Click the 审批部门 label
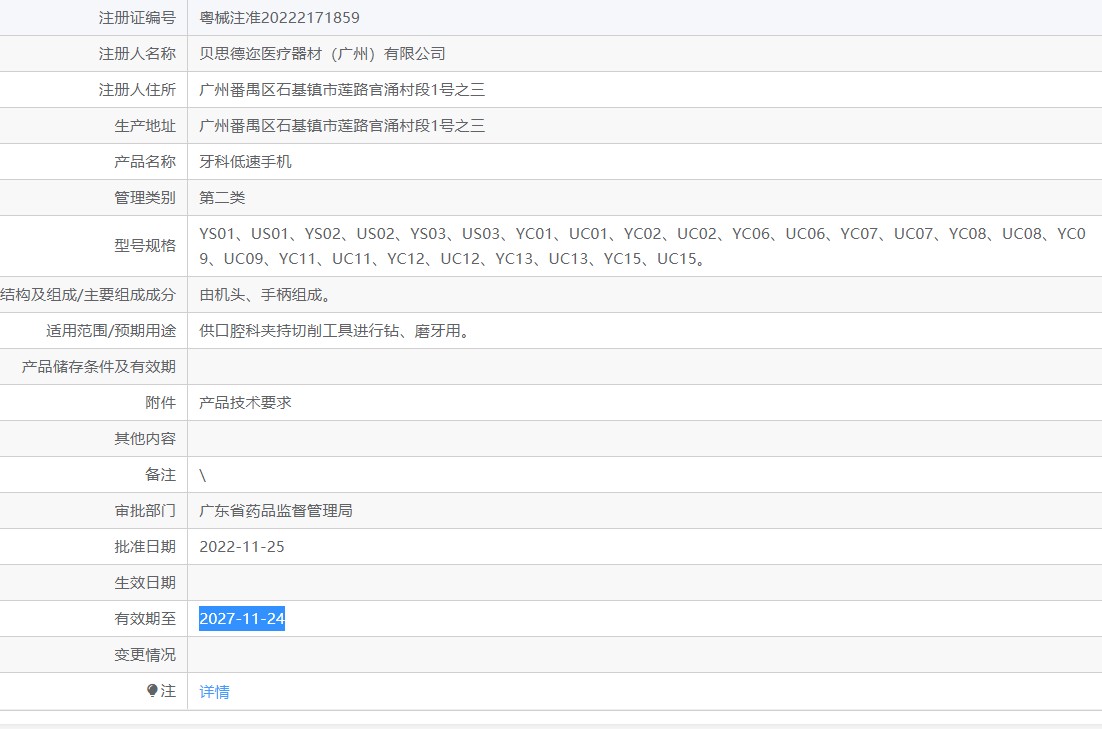 (x=145, y=510)
